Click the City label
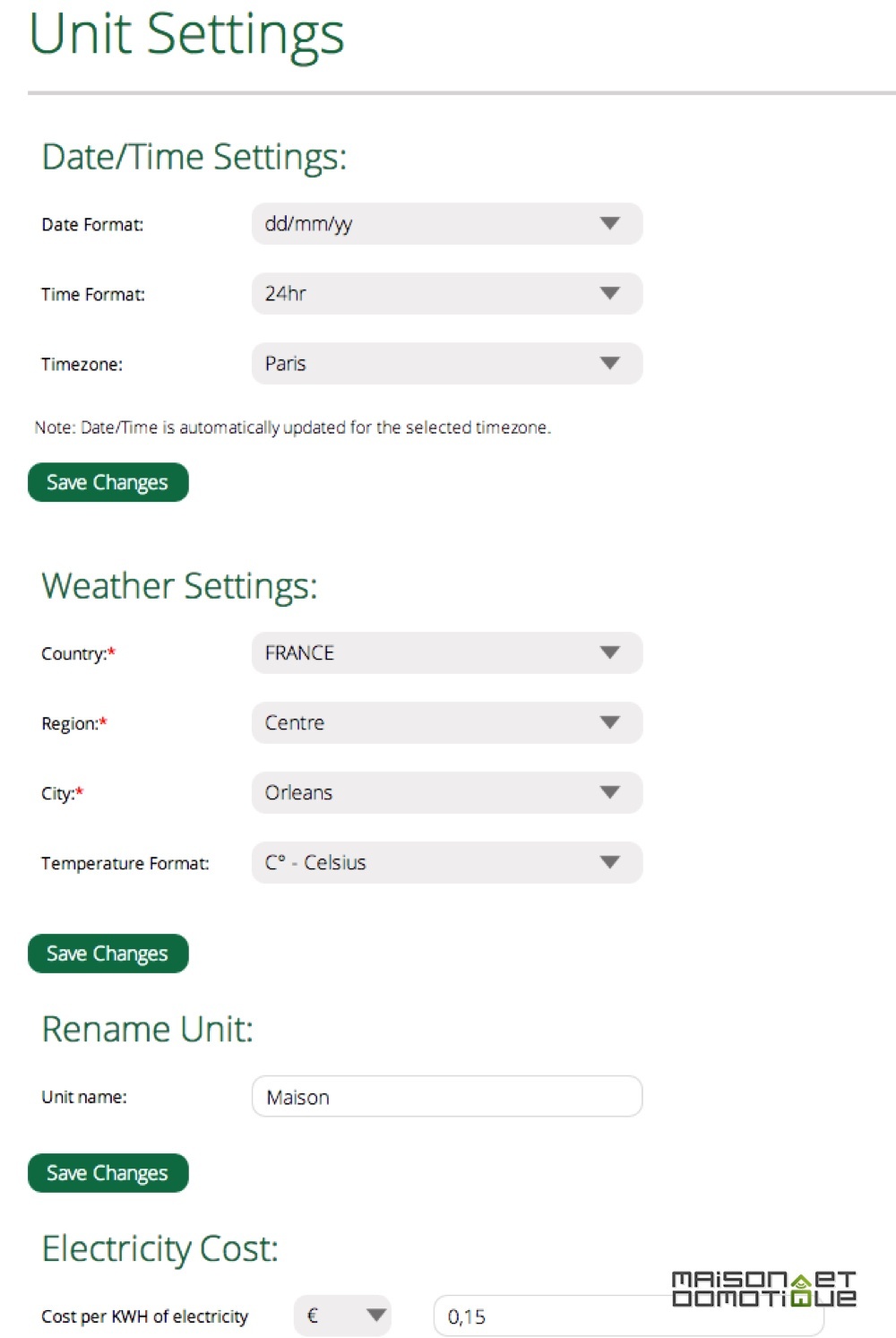This screenshot has height=1338, width=896. tap(62, 794)
